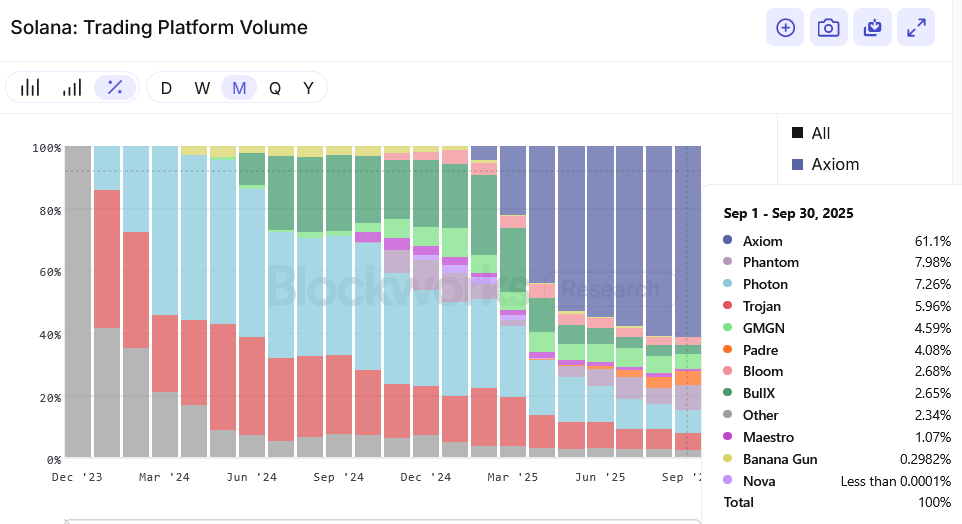Click the black All legend swatch

click(x=797, y=133)
